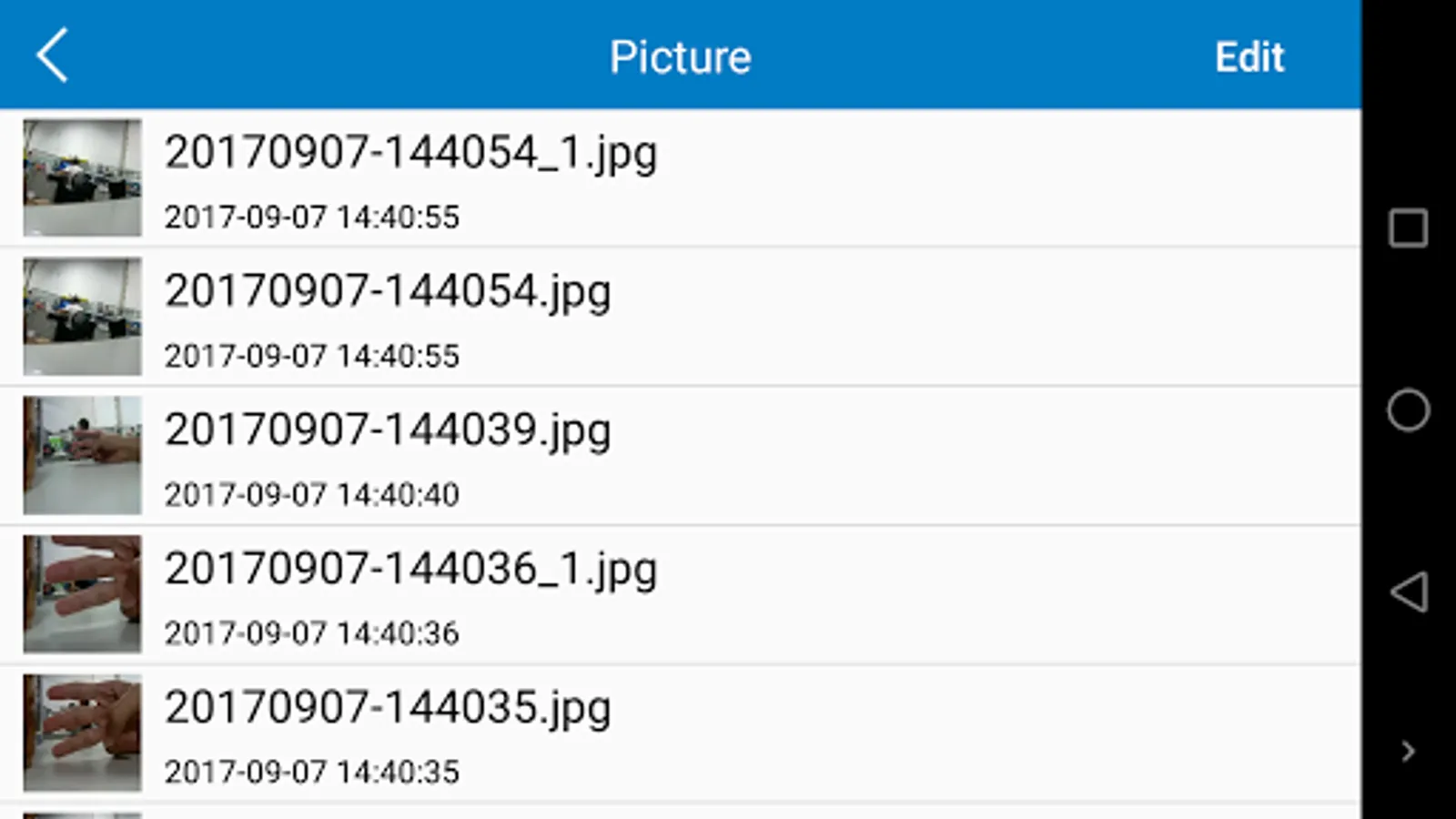Tap Android home circle icon
The height and width of the screenshot is (819, 1456).
pyautogui.click(x=1408, y=409)
